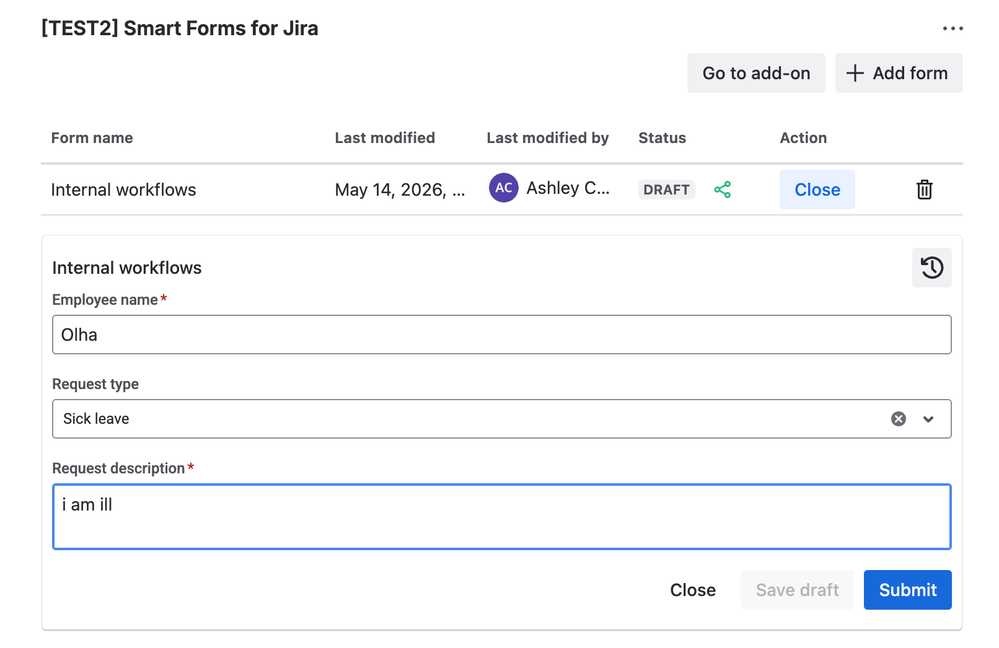Open the Request type combo box

502,419
